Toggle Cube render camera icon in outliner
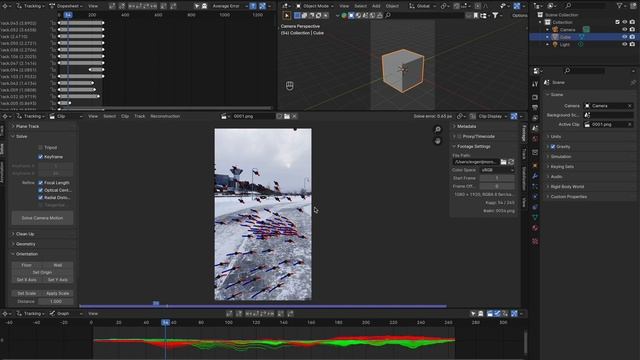Screen dimensions: 640x360 [632, 37]
